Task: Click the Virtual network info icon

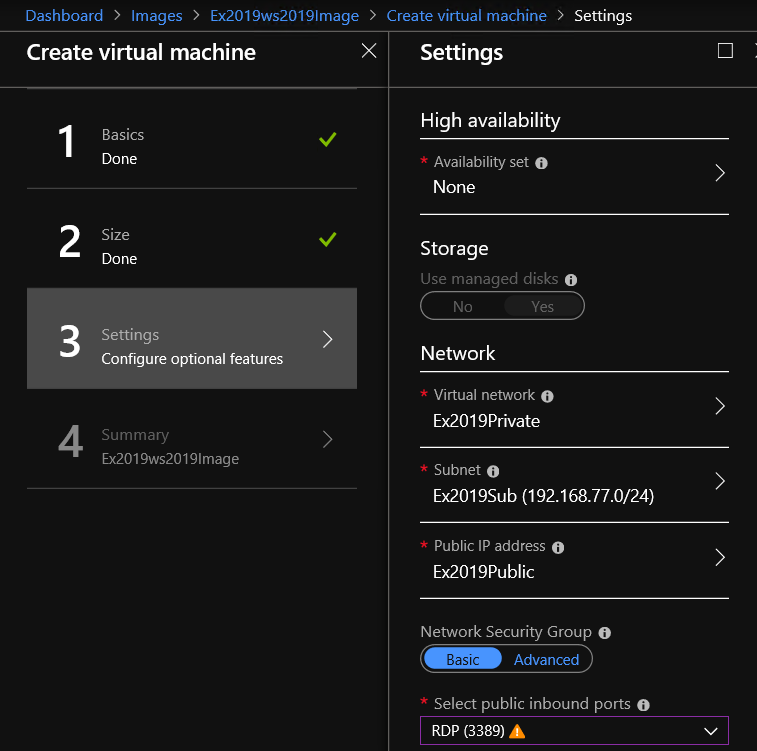Action: [x=547, y=396]
